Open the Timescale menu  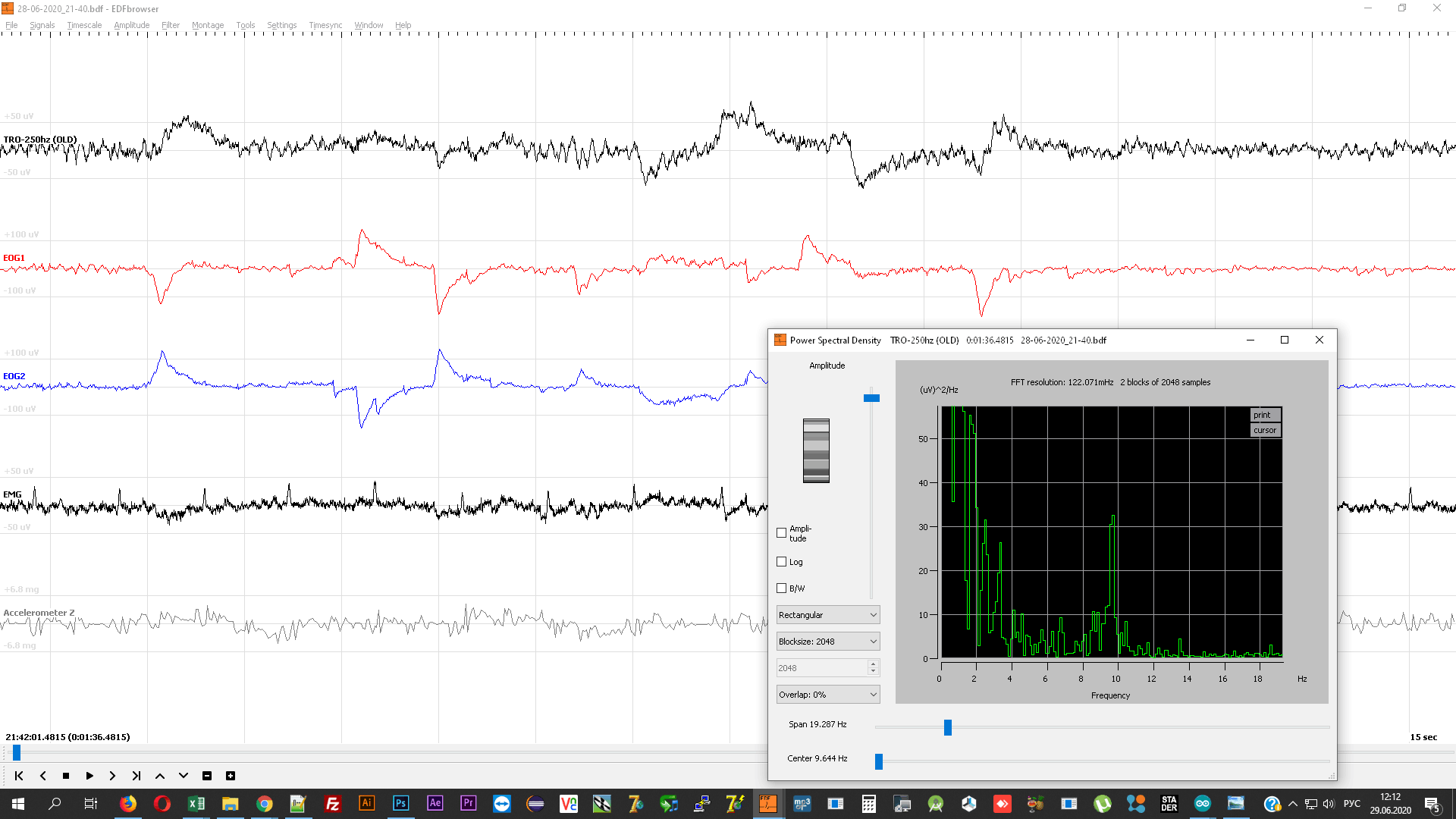84,25
